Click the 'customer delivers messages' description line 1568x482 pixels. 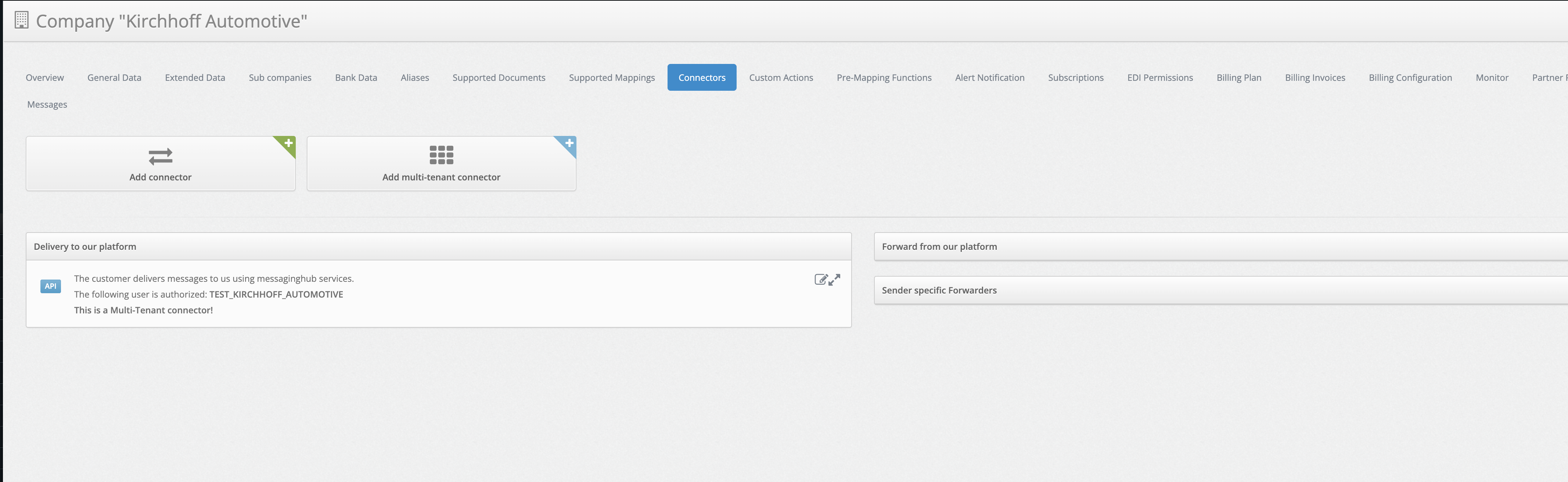point(214,279)
